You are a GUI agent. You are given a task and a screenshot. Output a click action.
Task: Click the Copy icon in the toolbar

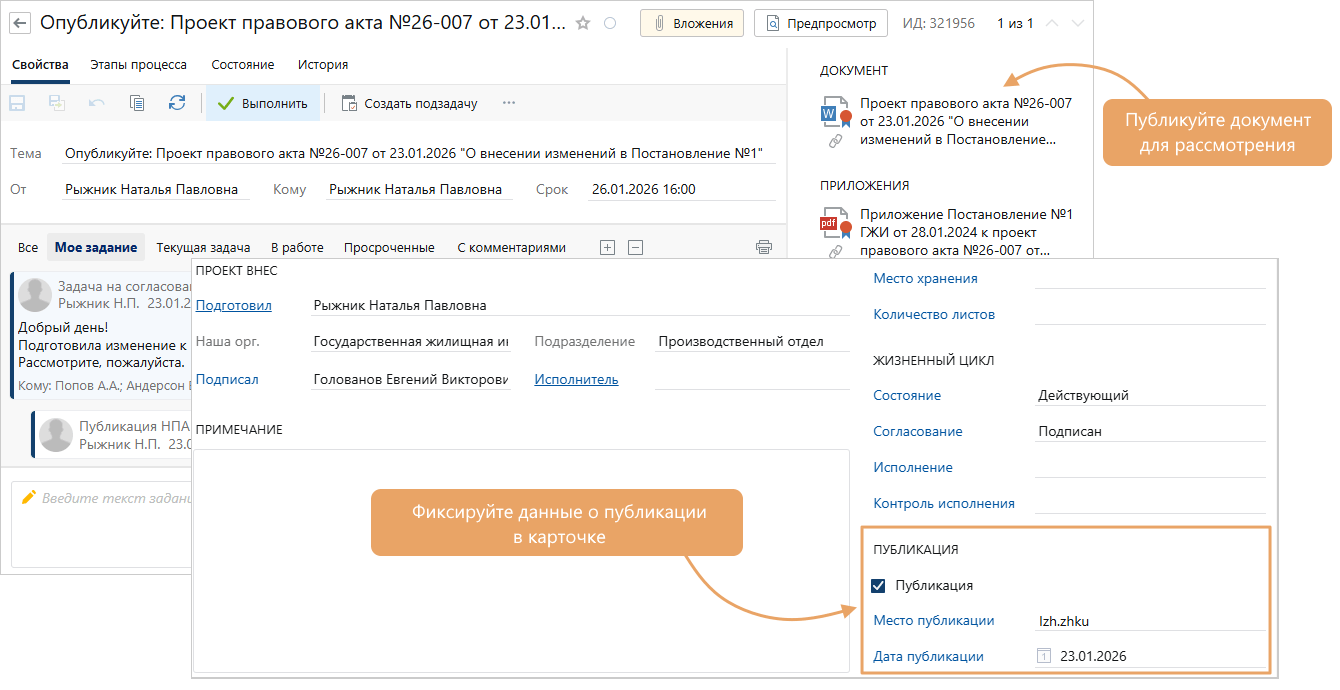point(137,103)
